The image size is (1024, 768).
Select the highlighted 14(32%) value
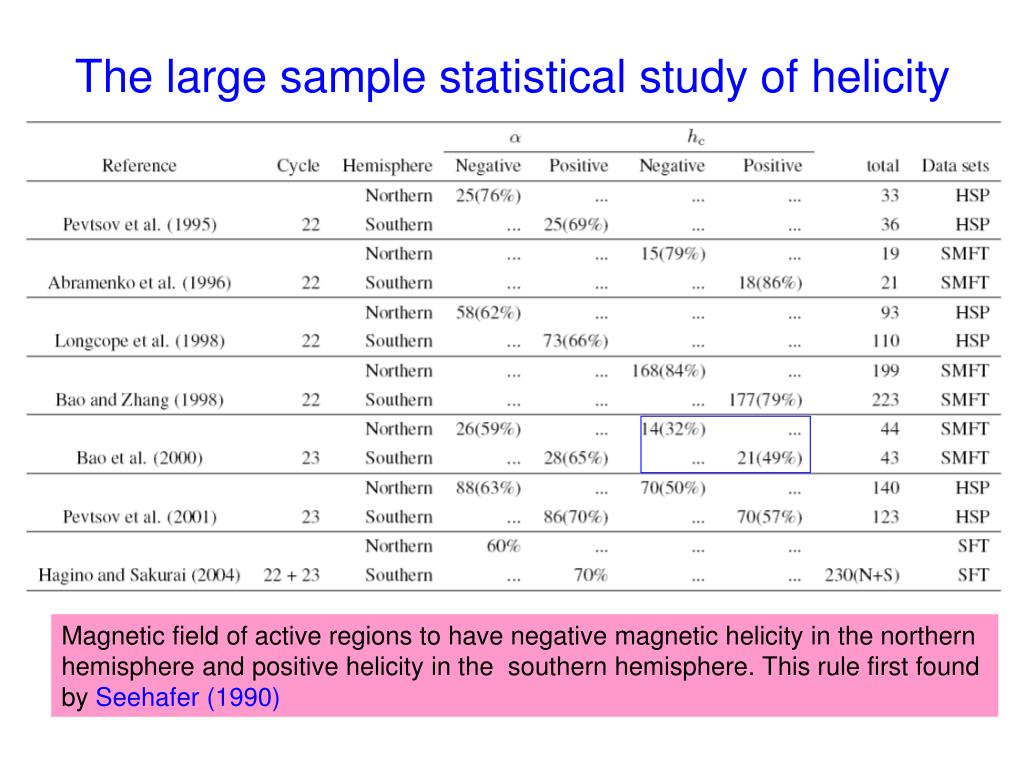point(673,429)
